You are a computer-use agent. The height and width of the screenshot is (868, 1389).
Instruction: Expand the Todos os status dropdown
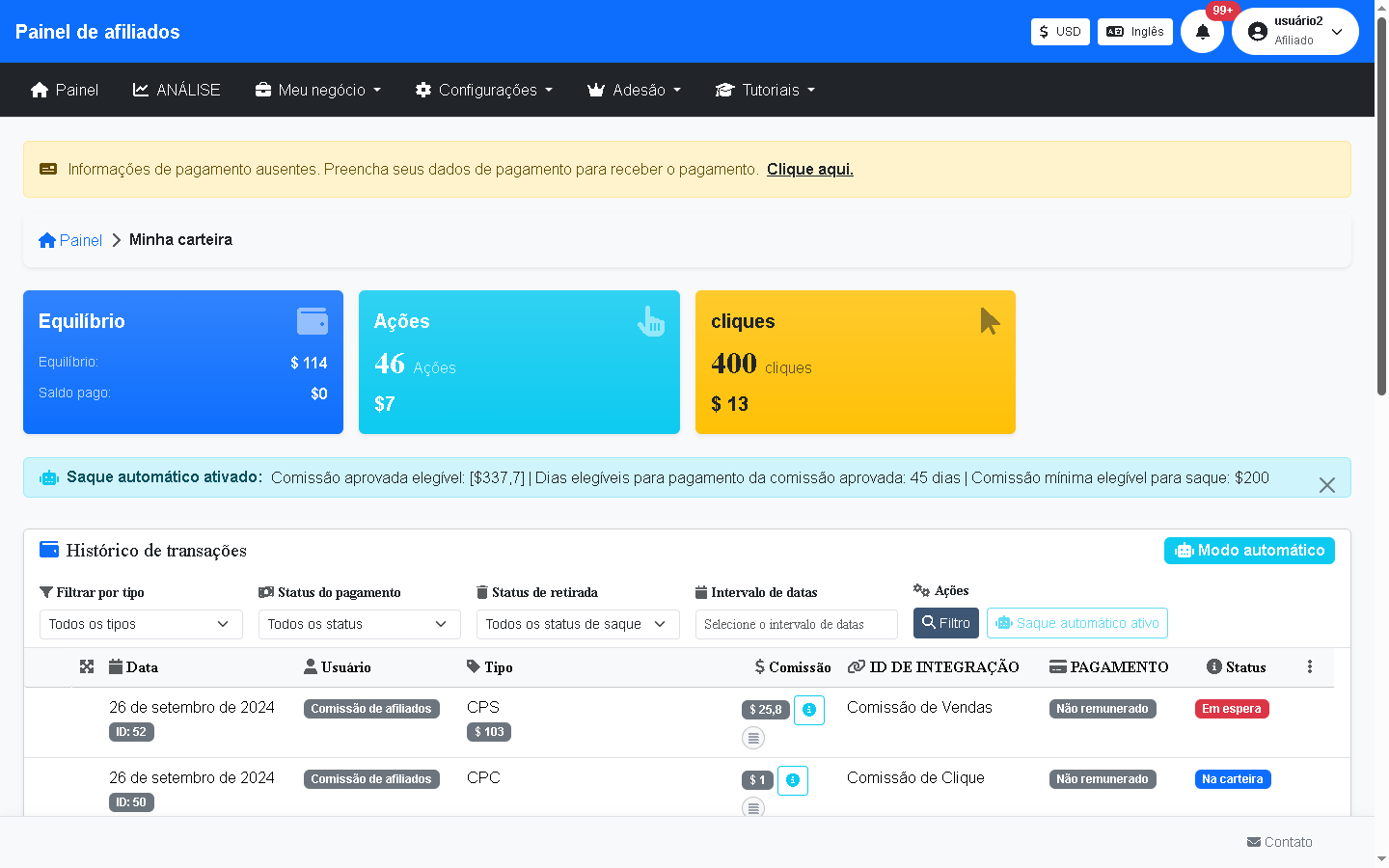(359, 624)
